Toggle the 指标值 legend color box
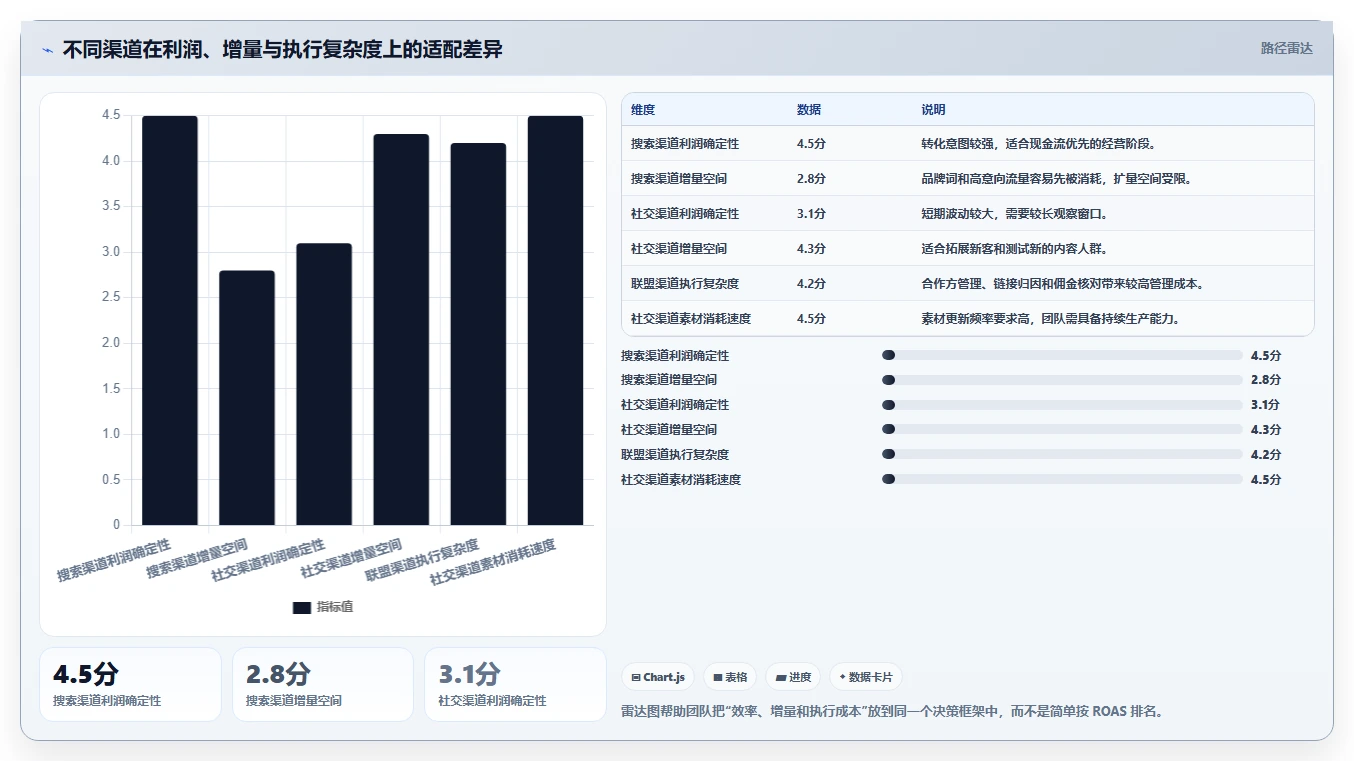The image size is (1354, 761). pyautogui.click(x=302, y=608)
